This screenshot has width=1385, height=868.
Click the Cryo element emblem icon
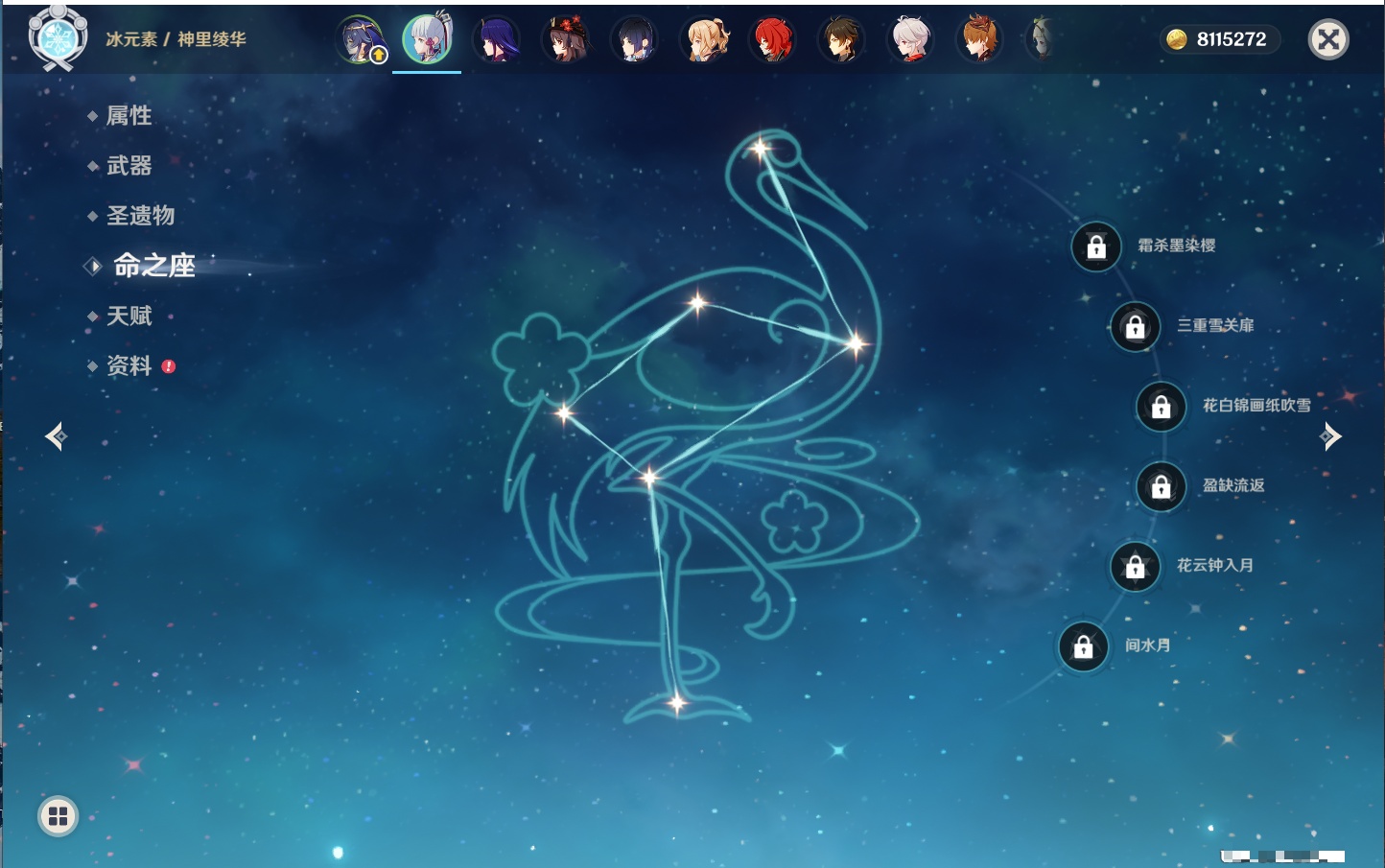click(58, 38)
